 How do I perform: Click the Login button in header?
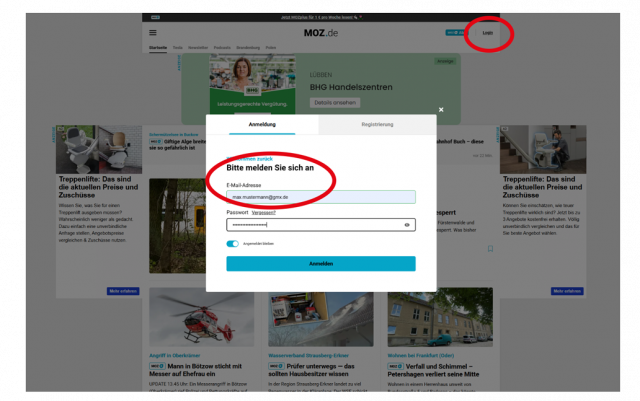click(x=487, y=33)
